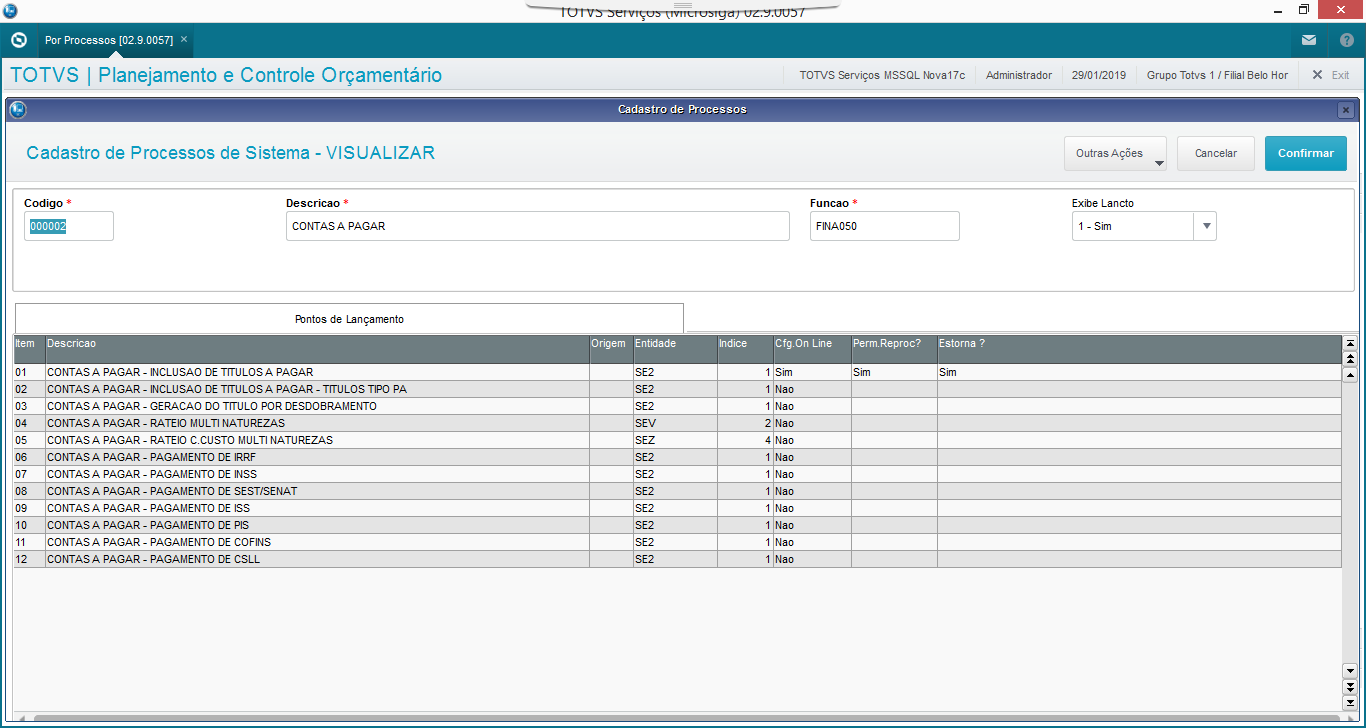Open the help question mark icon
The width and height of the screenshot is (1366, 728).
pyautogui.click(x=1346, y=40)
